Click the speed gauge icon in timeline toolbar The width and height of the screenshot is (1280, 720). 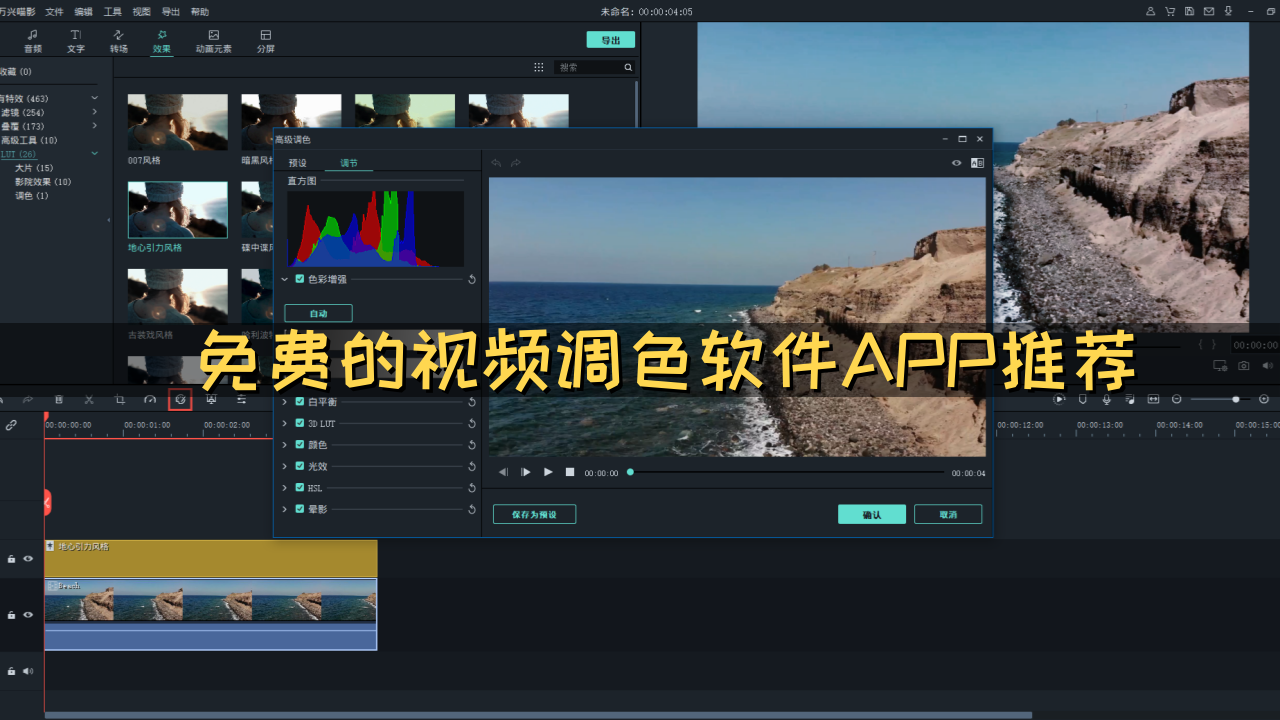click(150, 399)
